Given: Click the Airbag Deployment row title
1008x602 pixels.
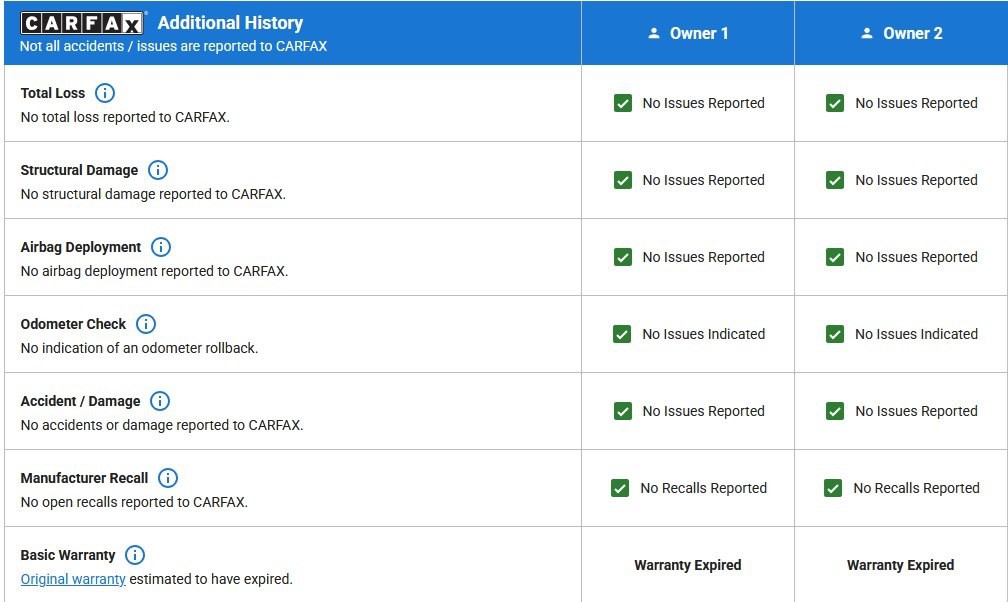Looking at the screenshot, I should [81, 247].
